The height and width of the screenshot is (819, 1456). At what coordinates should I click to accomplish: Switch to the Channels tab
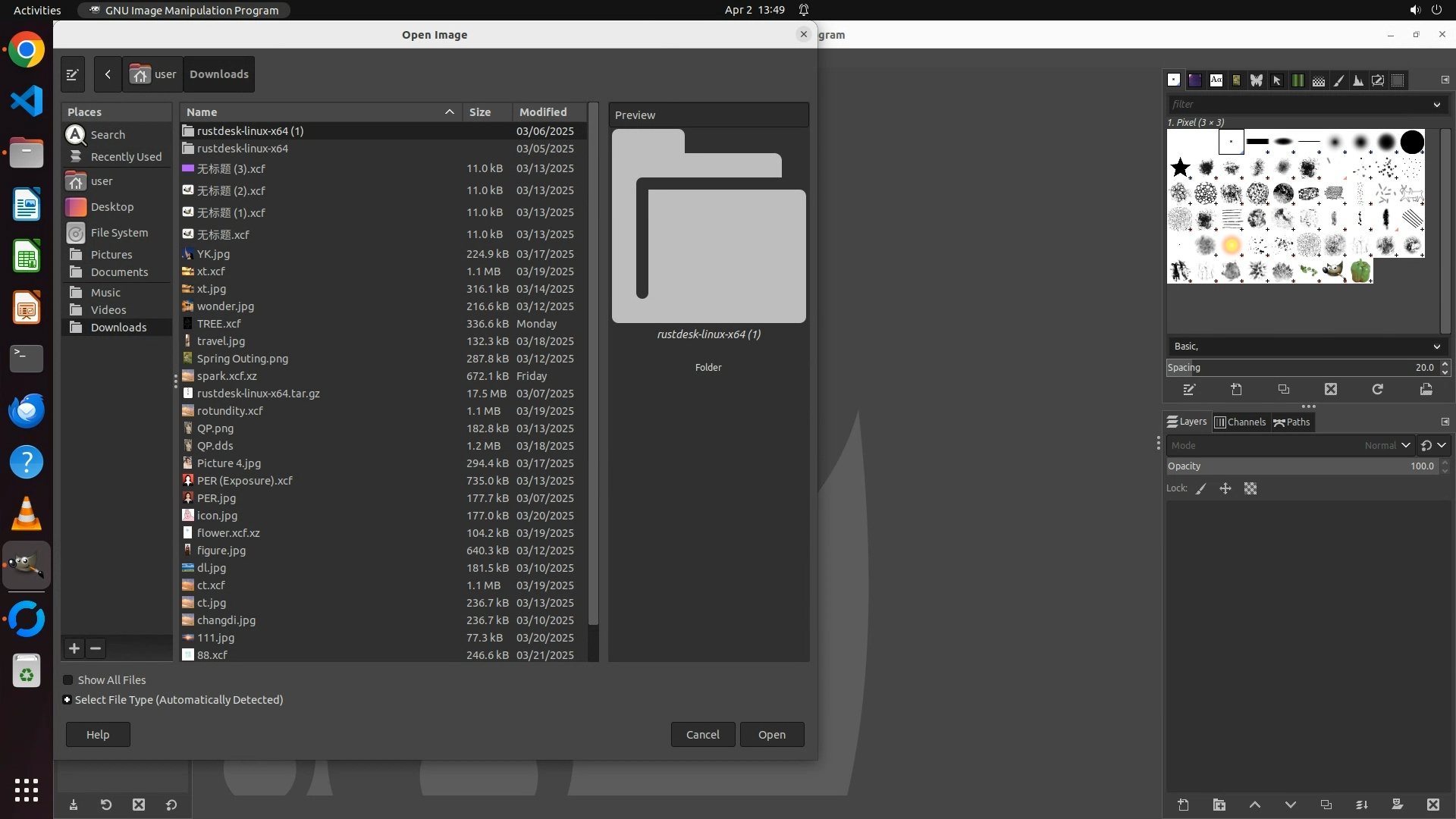[1241, 422]
